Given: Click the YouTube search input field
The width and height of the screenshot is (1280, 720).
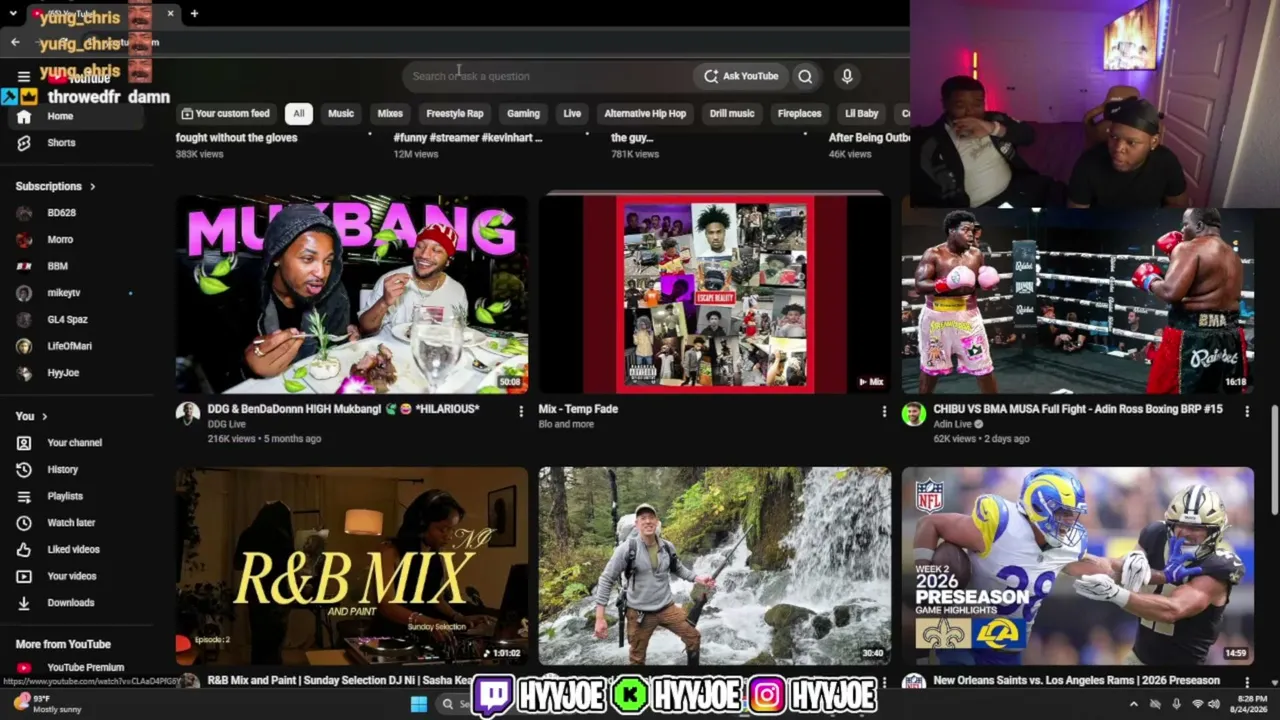Looking at the screenshot, I should point(547,76).
